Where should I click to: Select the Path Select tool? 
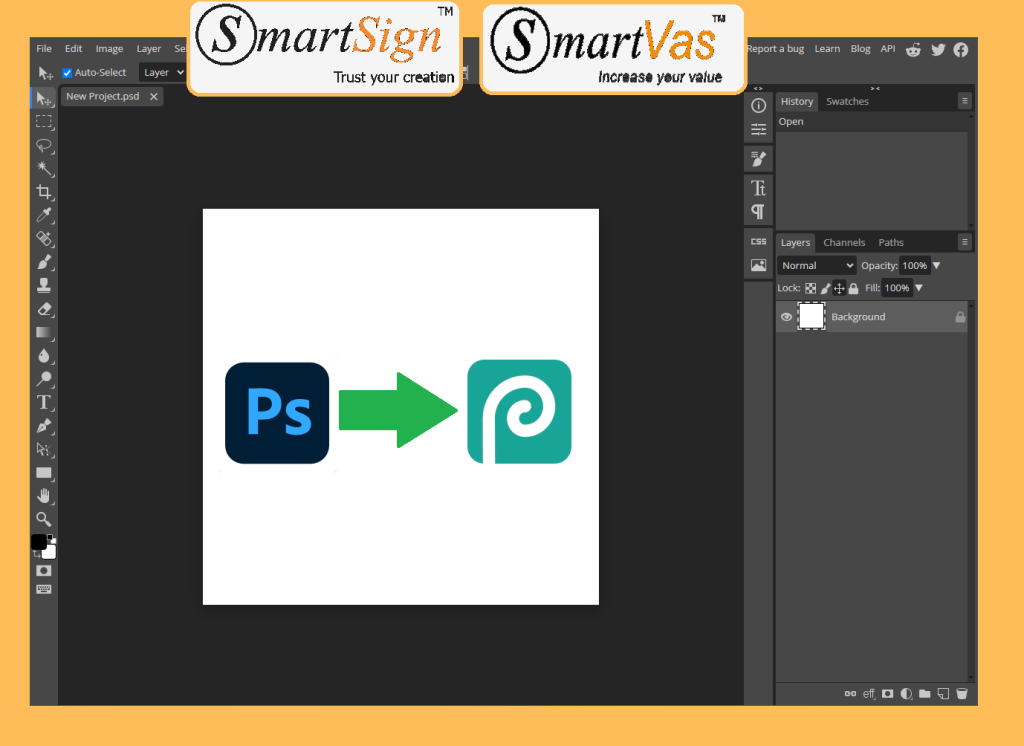44,449
